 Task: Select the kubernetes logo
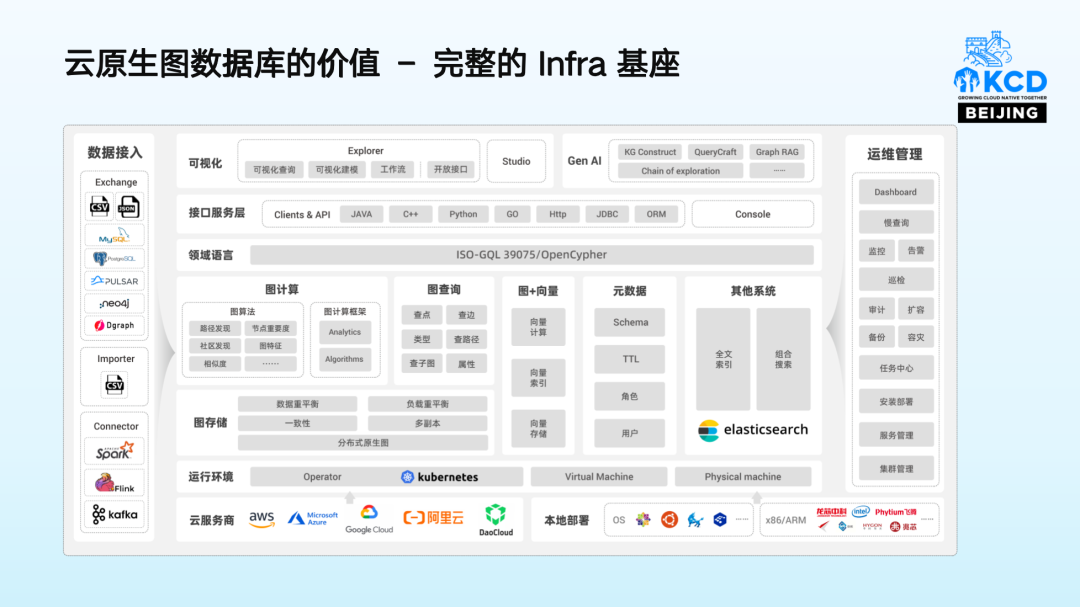(439, 477)
